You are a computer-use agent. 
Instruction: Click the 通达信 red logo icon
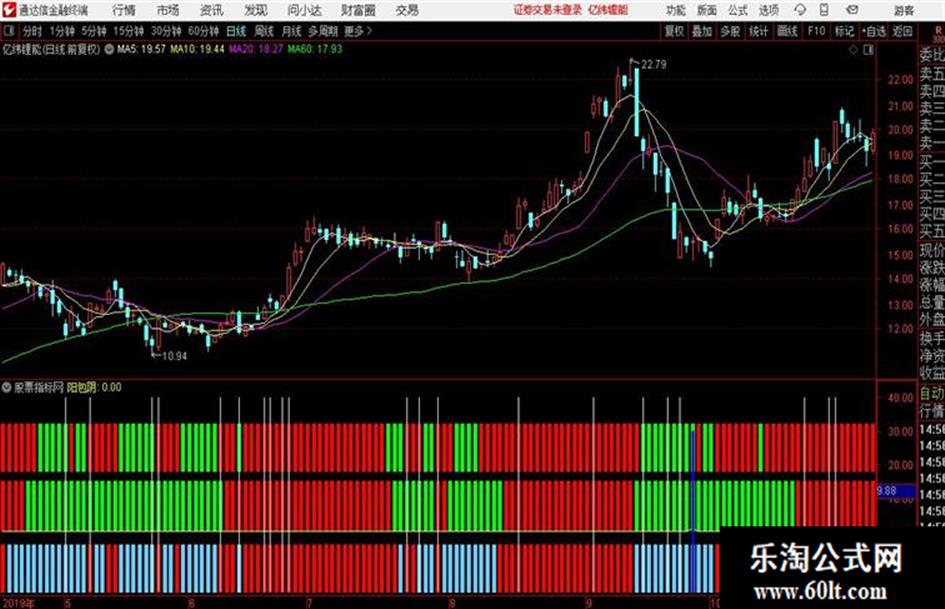8,10
